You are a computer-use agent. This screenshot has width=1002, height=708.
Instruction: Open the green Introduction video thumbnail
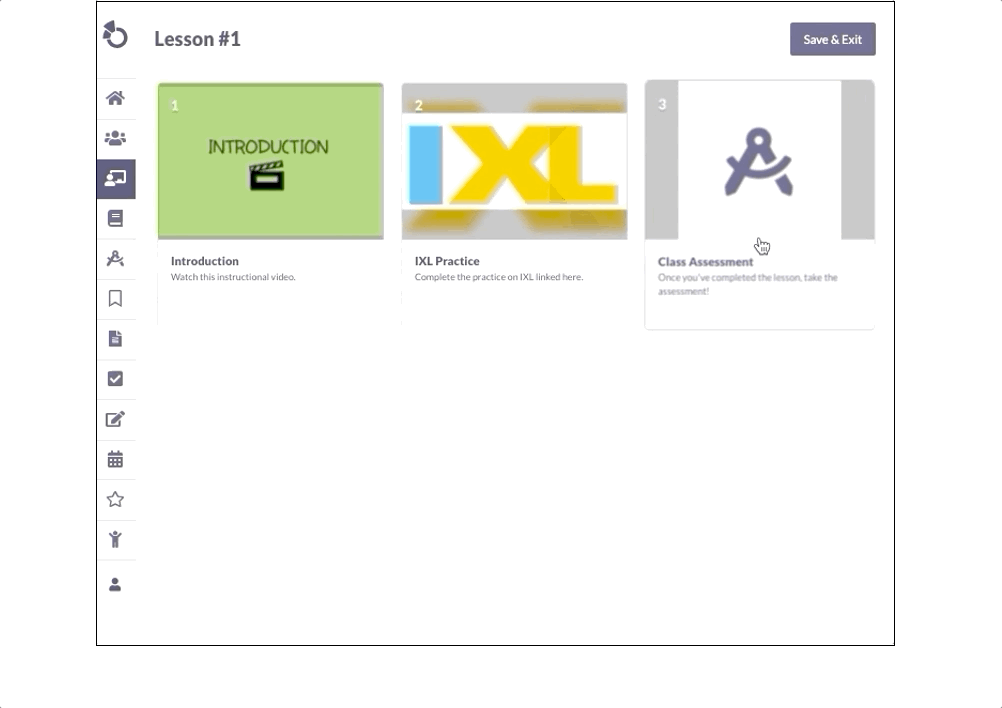[270, 161]
